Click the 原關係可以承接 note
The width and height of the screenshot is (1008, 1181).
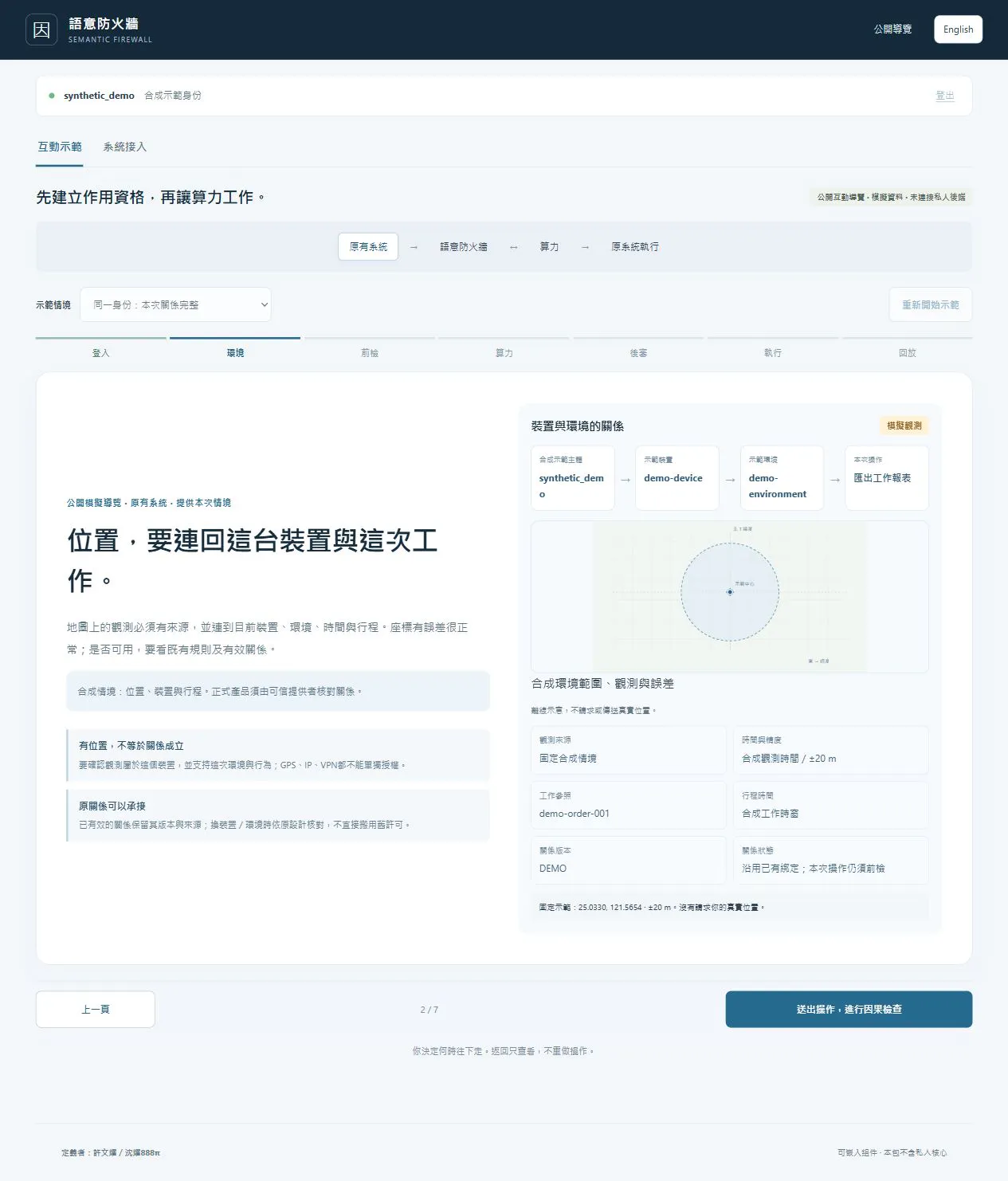[x=278, y=815]
